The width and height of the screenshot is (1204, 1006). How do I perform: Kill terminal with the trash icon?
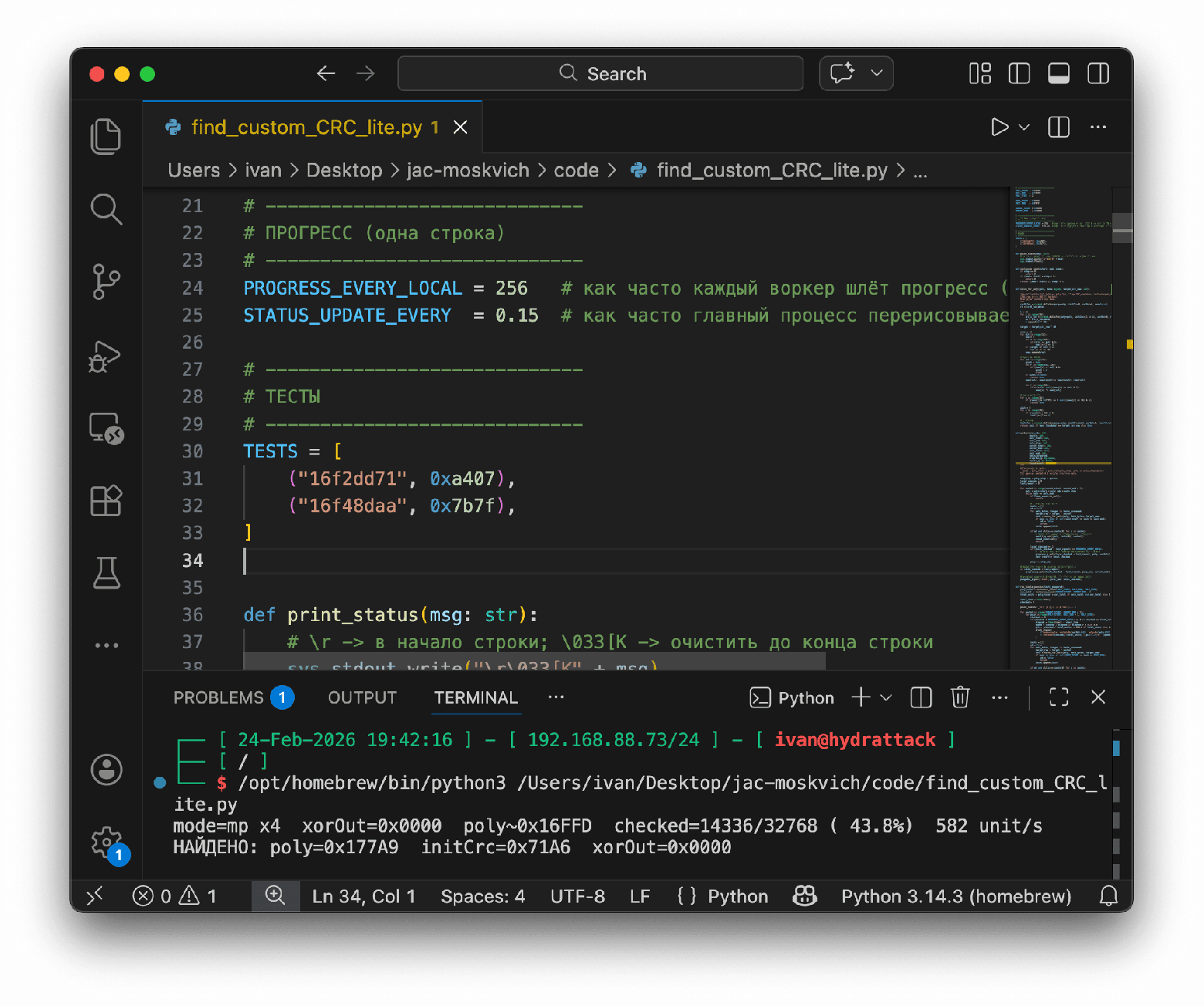(x=959, y=697)
